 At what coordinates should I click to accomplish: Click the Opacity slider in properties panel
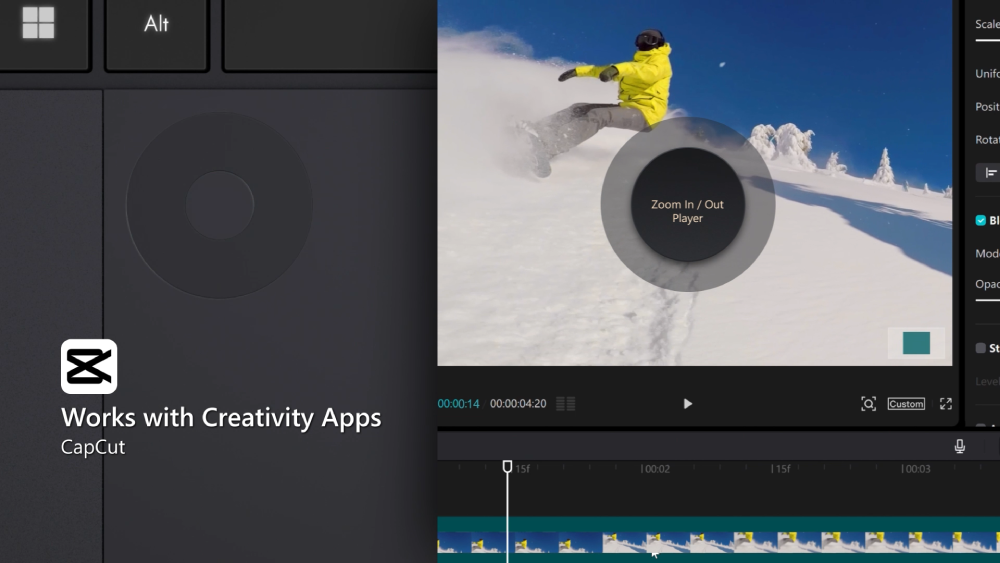[x=988, y=298]
